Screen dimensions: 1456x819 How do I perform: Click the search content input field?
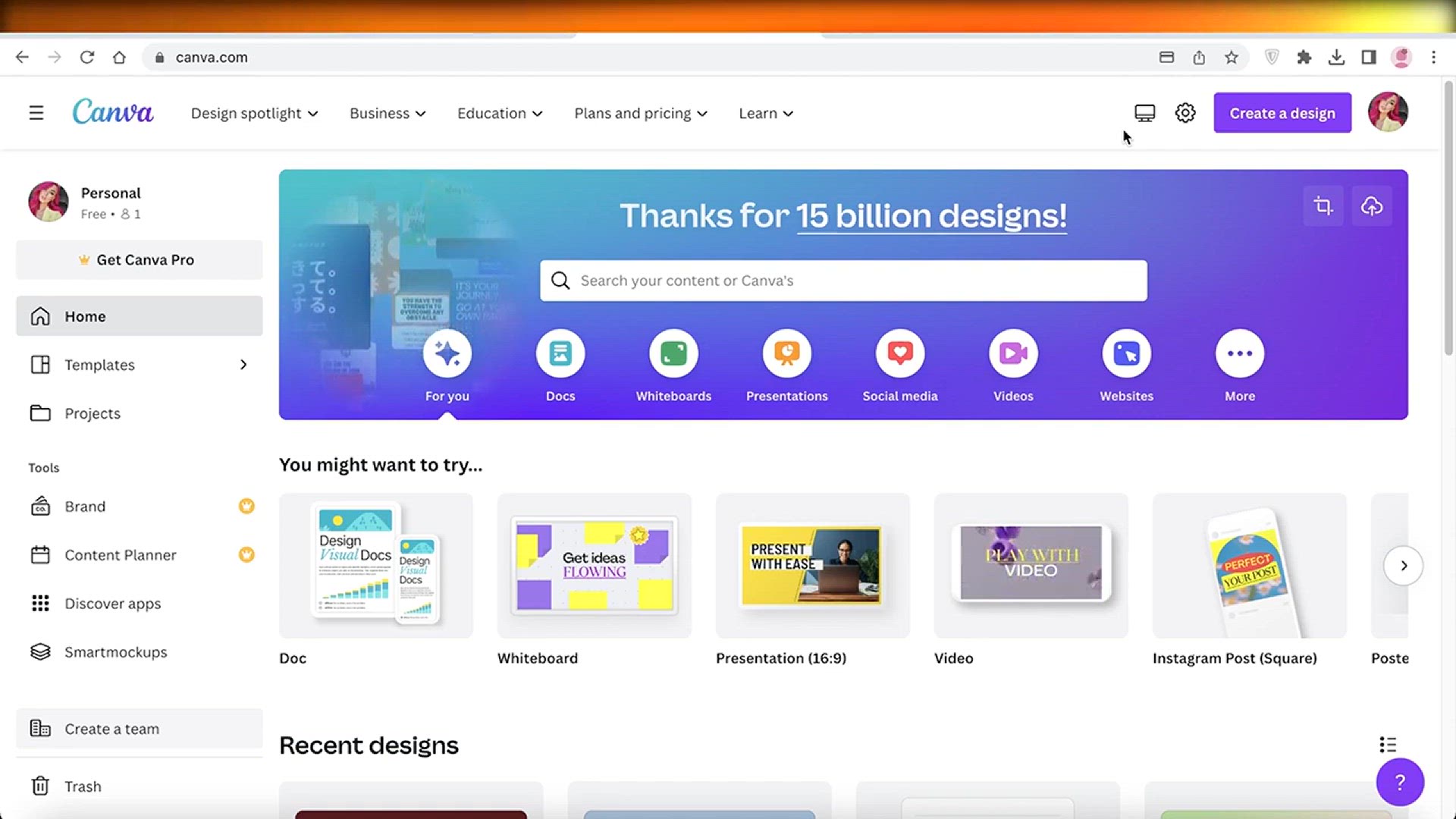point(843,281)
